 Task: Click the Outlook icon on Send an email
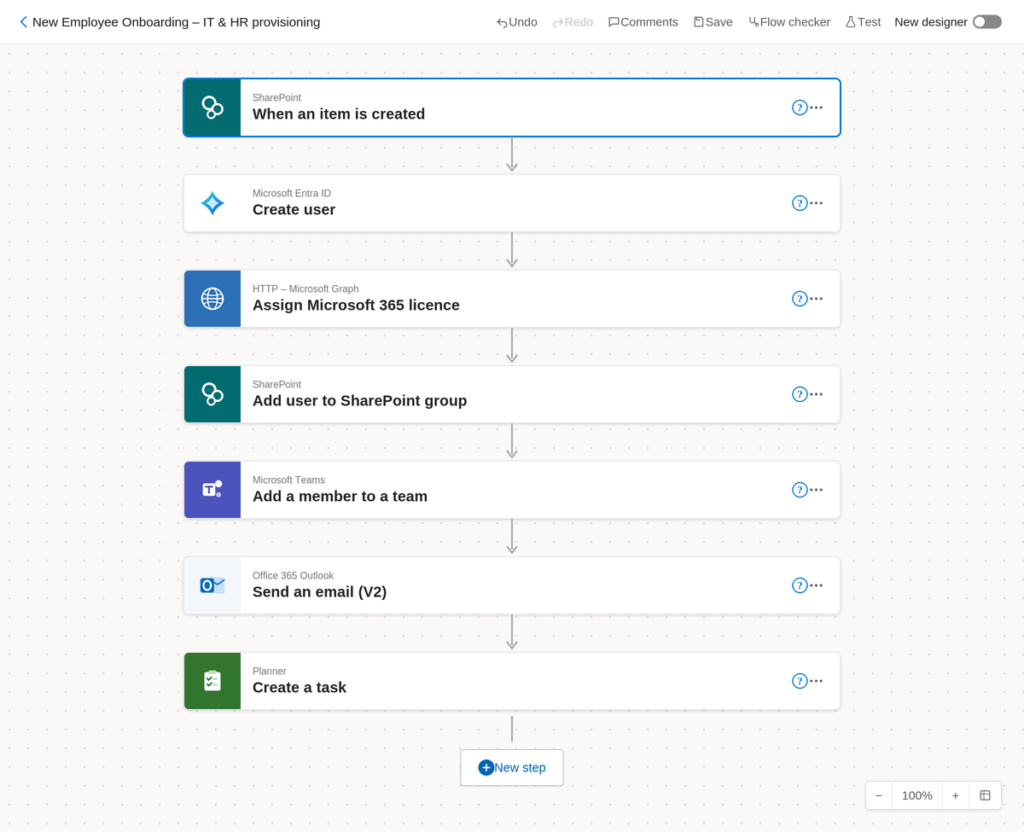(x=212, y=585)
